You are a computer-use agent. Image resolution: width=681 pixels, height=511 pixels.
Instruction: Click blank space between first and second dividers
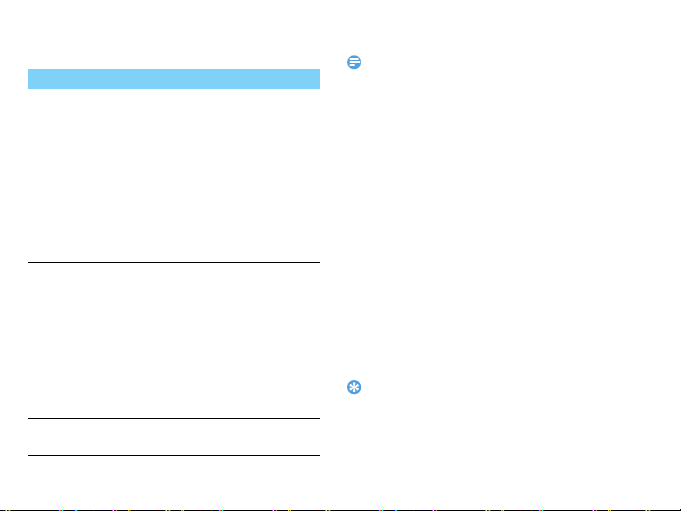pyautogui.click(x=174, y=341)
